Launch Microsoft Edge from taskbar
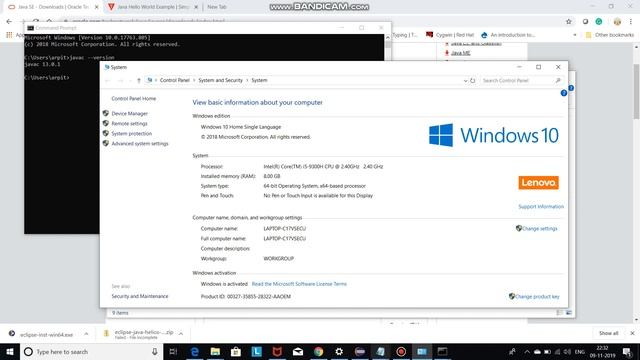Viewport: 640px width, 360px height. (x=195, y=351)
